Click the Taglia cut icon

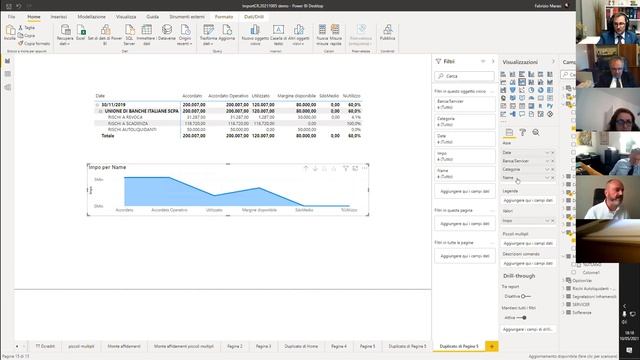pos(21,28)
